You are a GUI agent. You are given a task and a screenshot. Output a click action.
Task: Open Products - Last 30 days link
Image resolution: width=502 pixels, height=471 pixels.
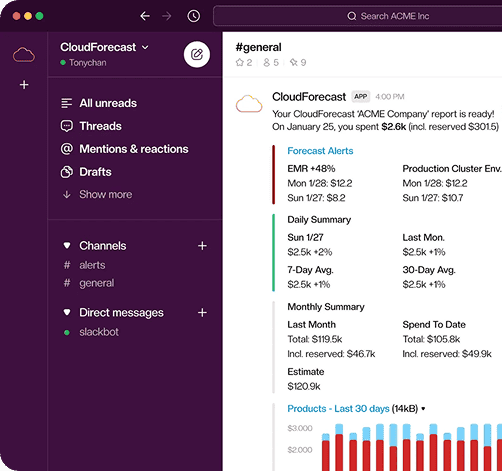pos(338,409)
